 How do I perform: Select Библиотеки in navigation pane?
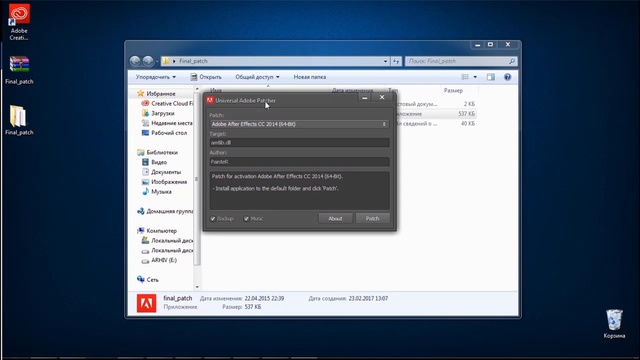(x=158, y=152)
